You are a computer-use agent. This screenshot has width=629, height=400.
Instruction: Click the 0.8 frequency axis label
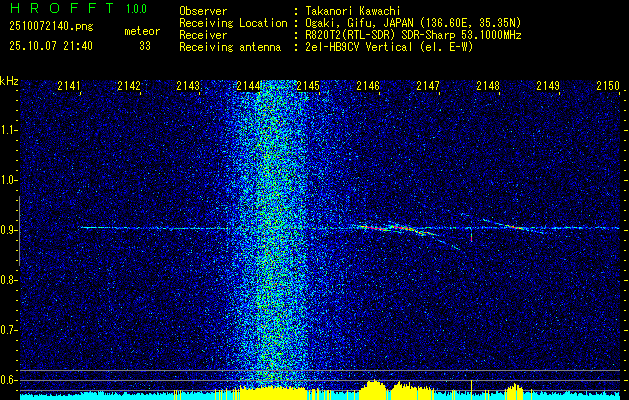[x=8, y=280]
